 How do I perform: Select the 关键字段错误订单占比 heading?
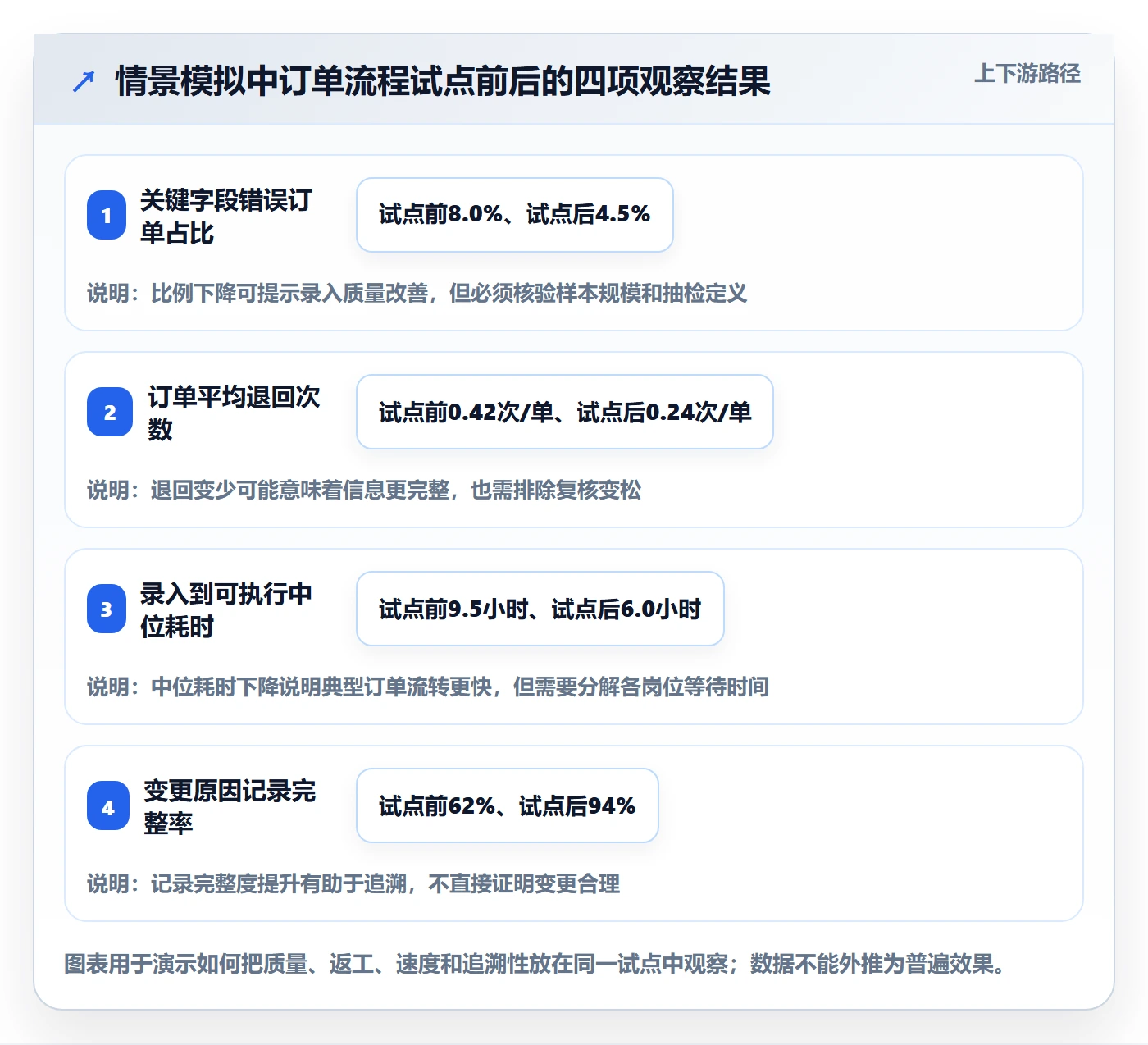[226, 217]
